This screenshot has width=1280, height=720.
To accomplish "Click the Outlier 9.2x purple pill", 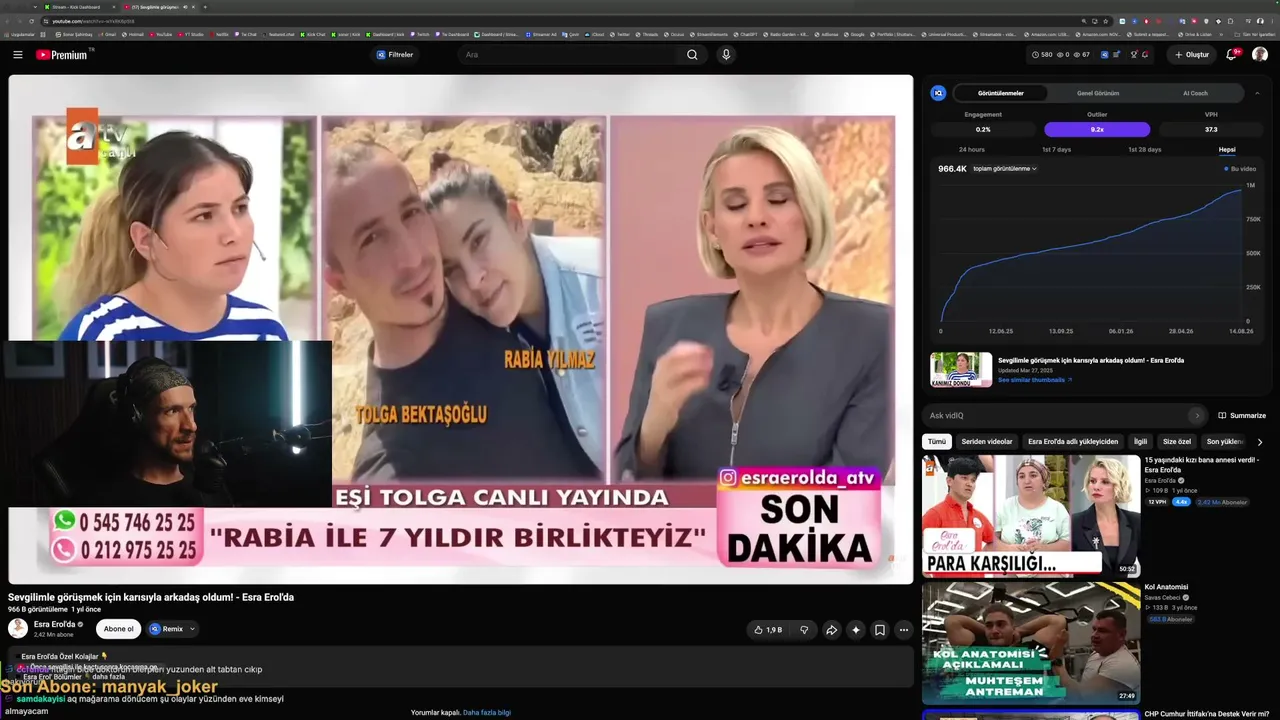I will pos(1097,129).
